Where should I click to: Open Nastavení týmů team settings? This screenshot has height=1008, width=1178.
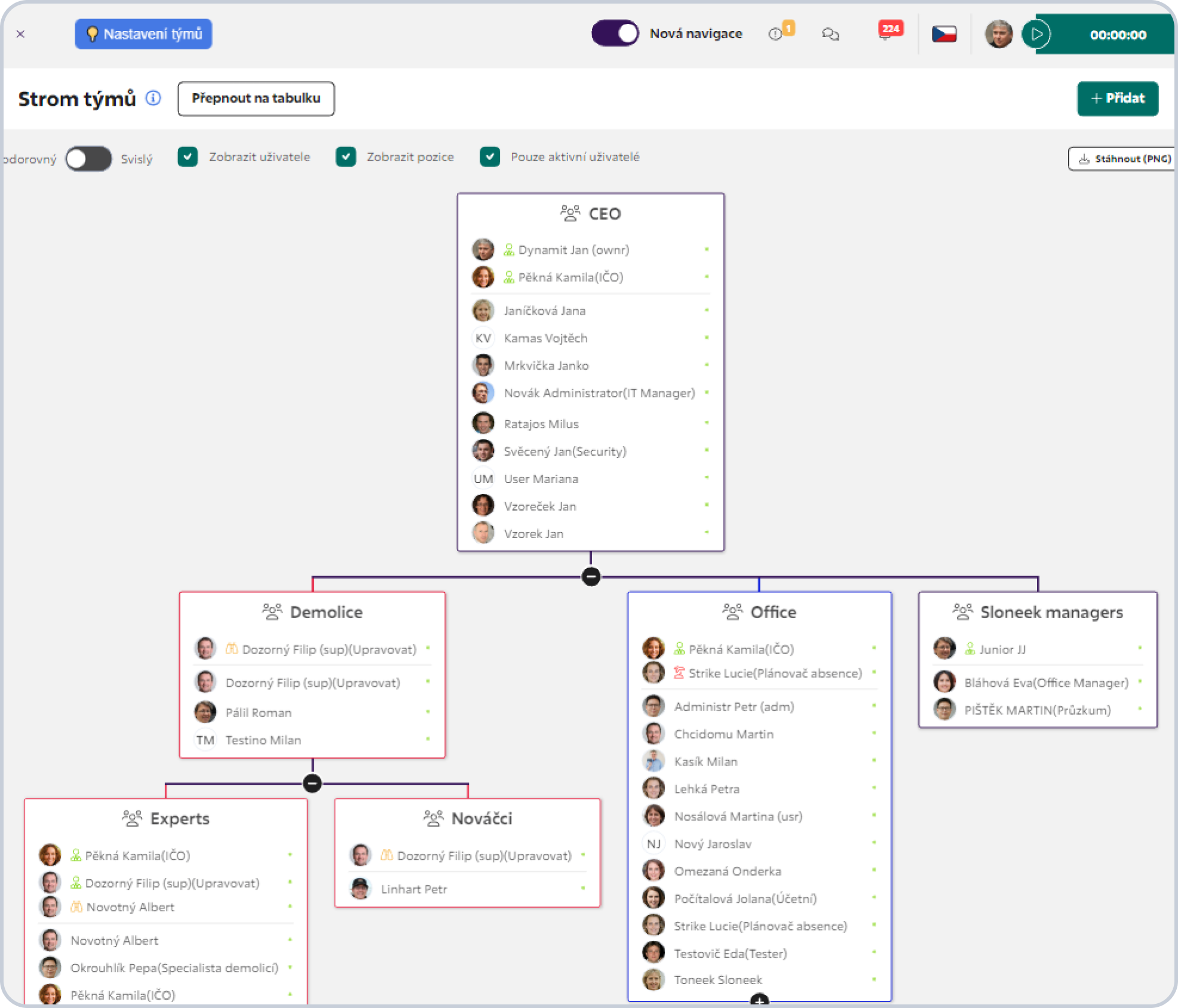coord(143,34)
